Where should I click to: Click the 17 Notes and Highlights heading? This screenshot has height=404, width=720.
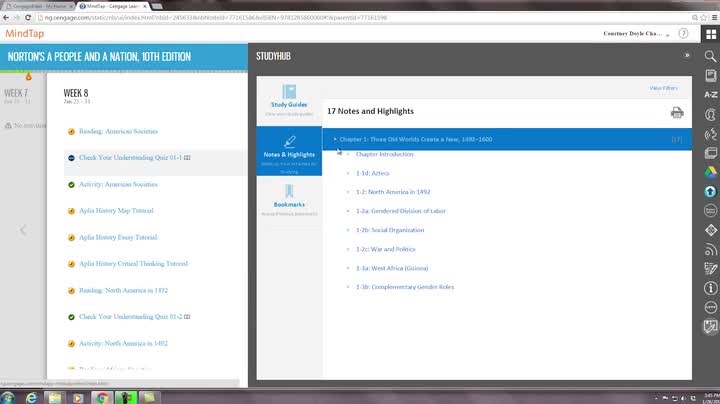pyautogui.click(x=371, y=111)
